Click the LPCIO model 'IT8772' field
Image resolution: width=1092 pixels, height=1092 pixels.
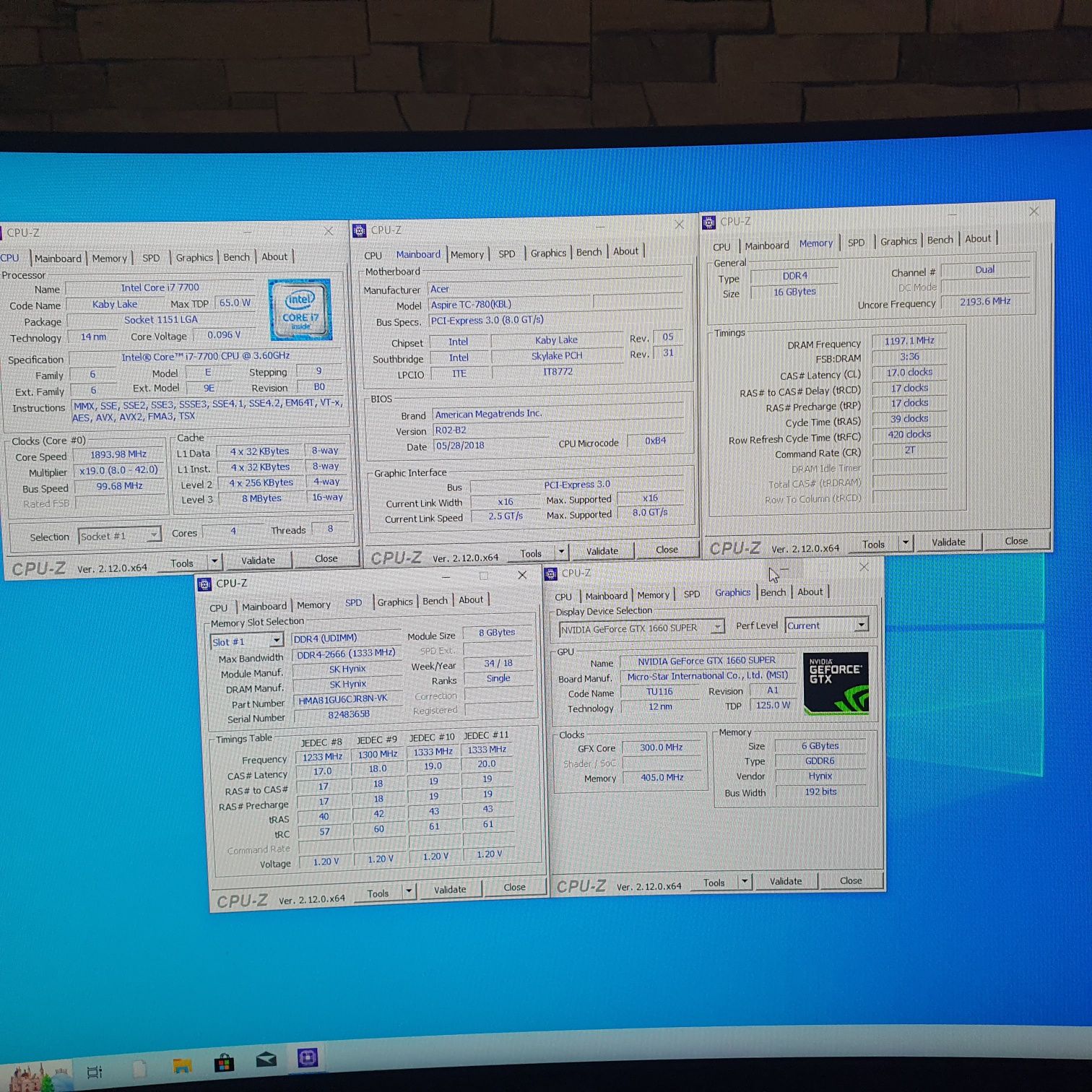(x=558, y=371)
